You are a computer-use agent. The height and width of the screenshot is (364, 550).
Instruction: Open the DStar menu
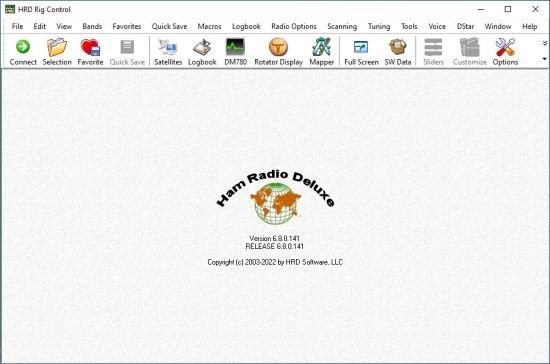pos(465,26)
